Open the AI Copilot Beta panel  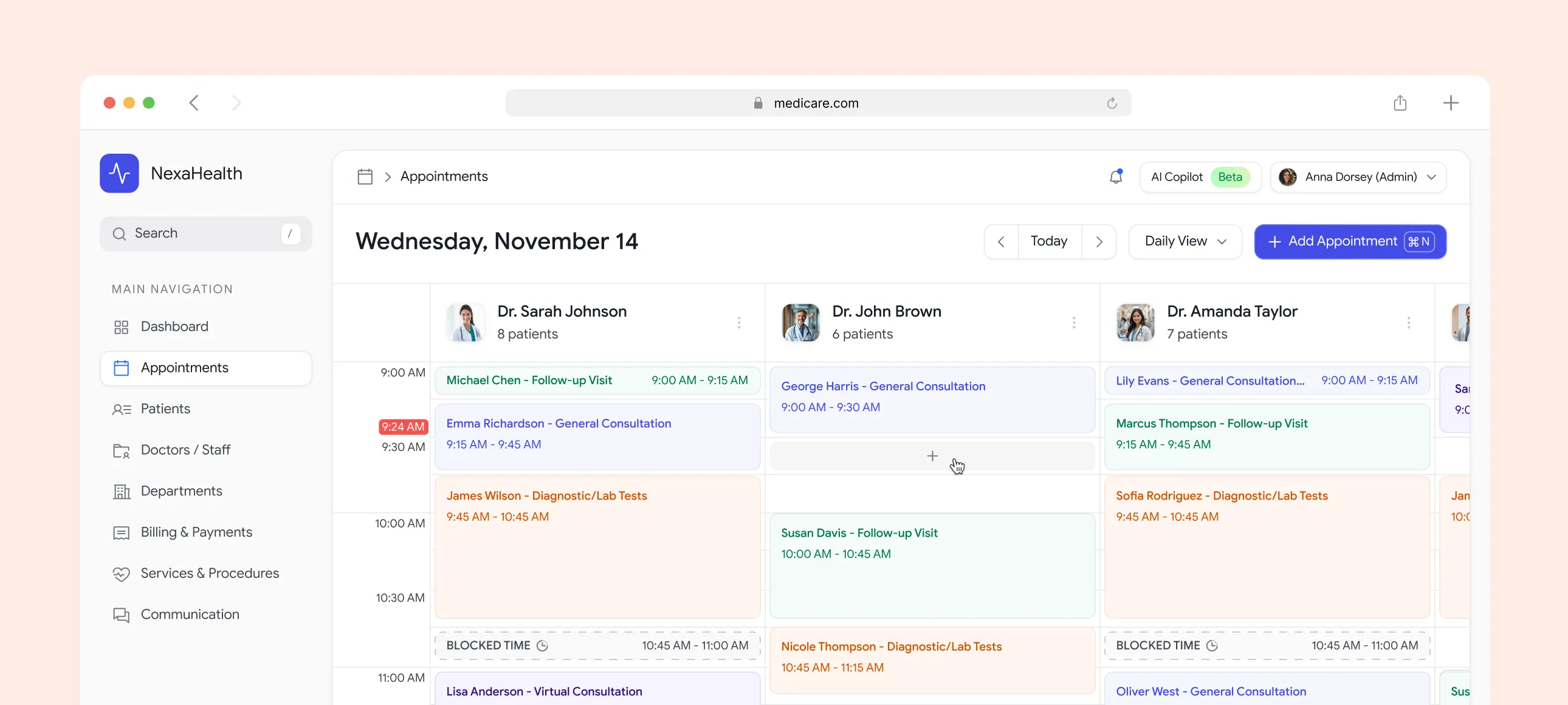[1199, 177]
